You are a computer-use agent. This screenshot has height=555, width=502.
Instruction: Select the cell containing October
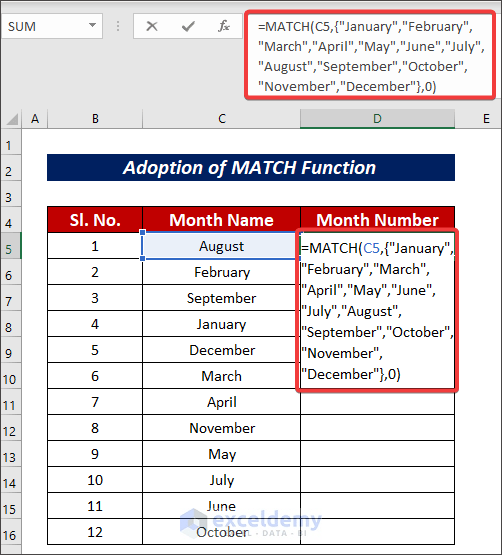pyautogui.click(x=222, y=532)
